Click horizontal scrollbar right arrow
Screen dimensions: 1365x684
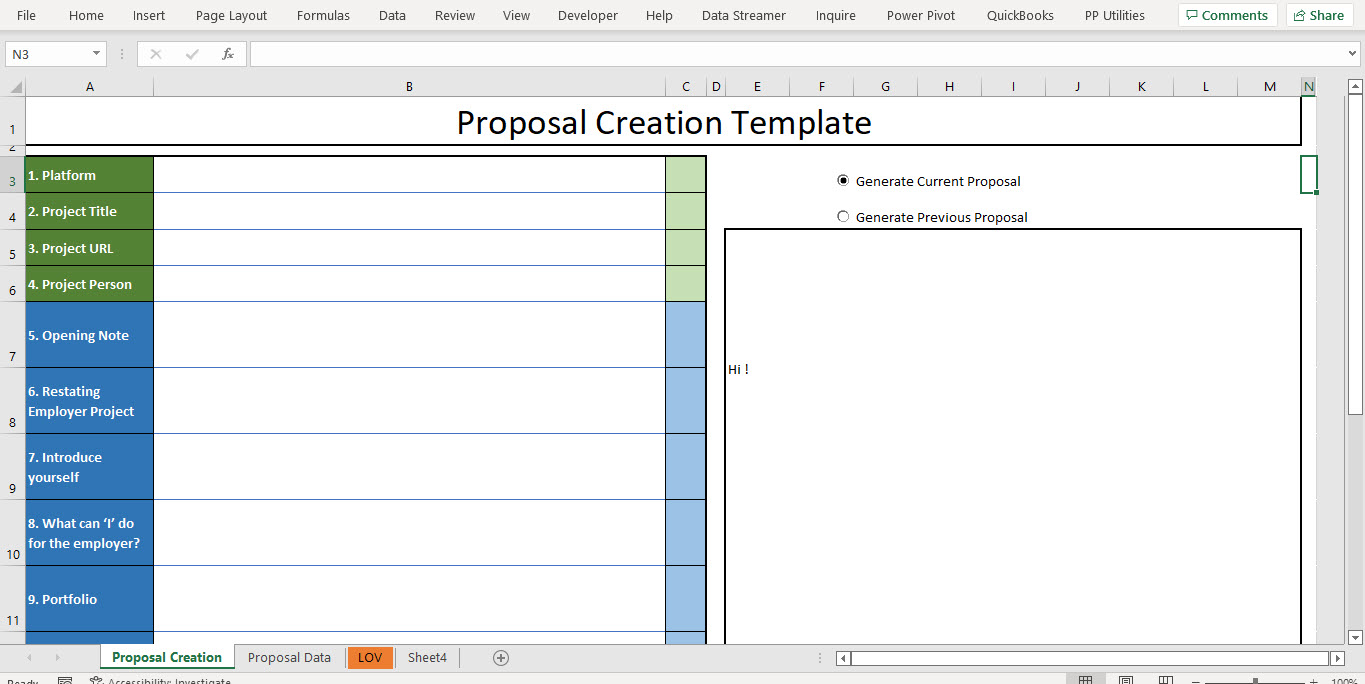point(1337,657)
